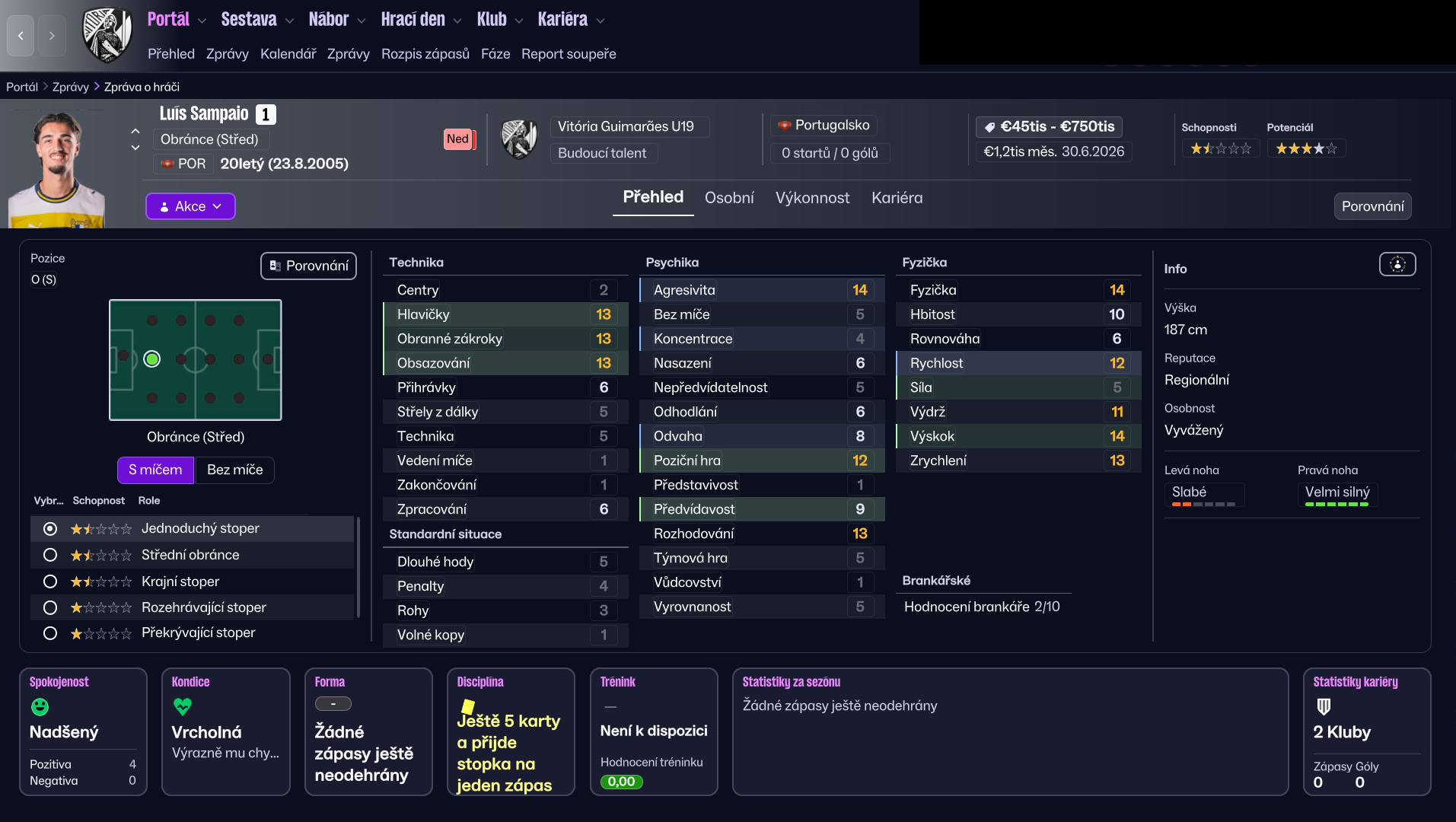Click the POR nationality flag under player name
This screenshot has height=822, width=1456.
pyautogui.click(x=167, y=164)
